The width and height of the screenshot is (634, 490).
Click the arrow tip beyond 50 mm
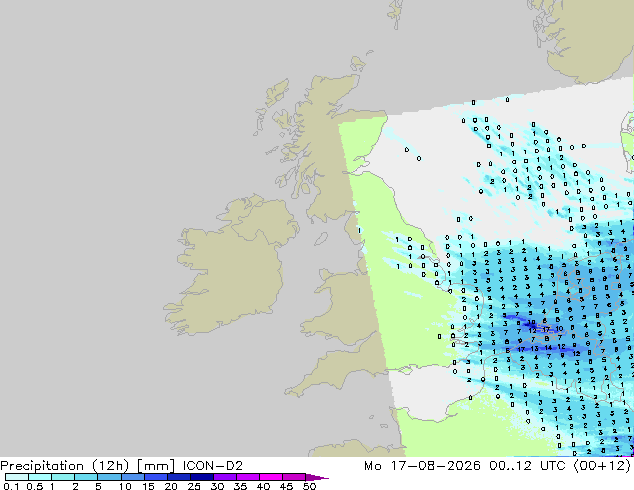tap(317, 477)
